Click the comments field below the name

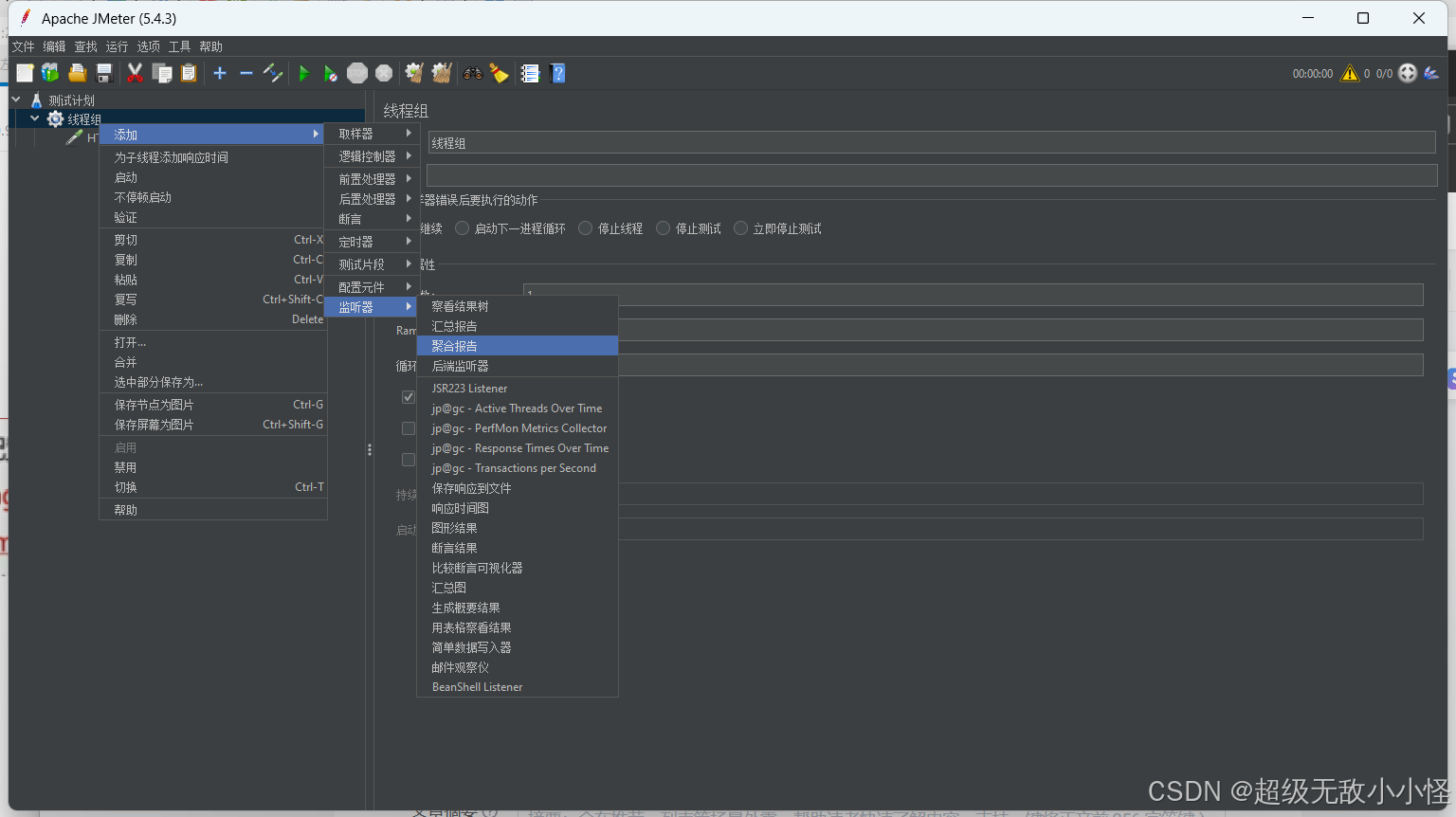932,175
